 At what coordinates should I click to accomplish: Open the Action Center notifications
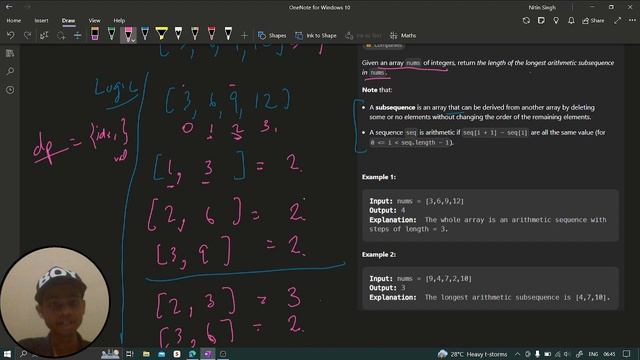pyautogui.click(x=627, y=354)
